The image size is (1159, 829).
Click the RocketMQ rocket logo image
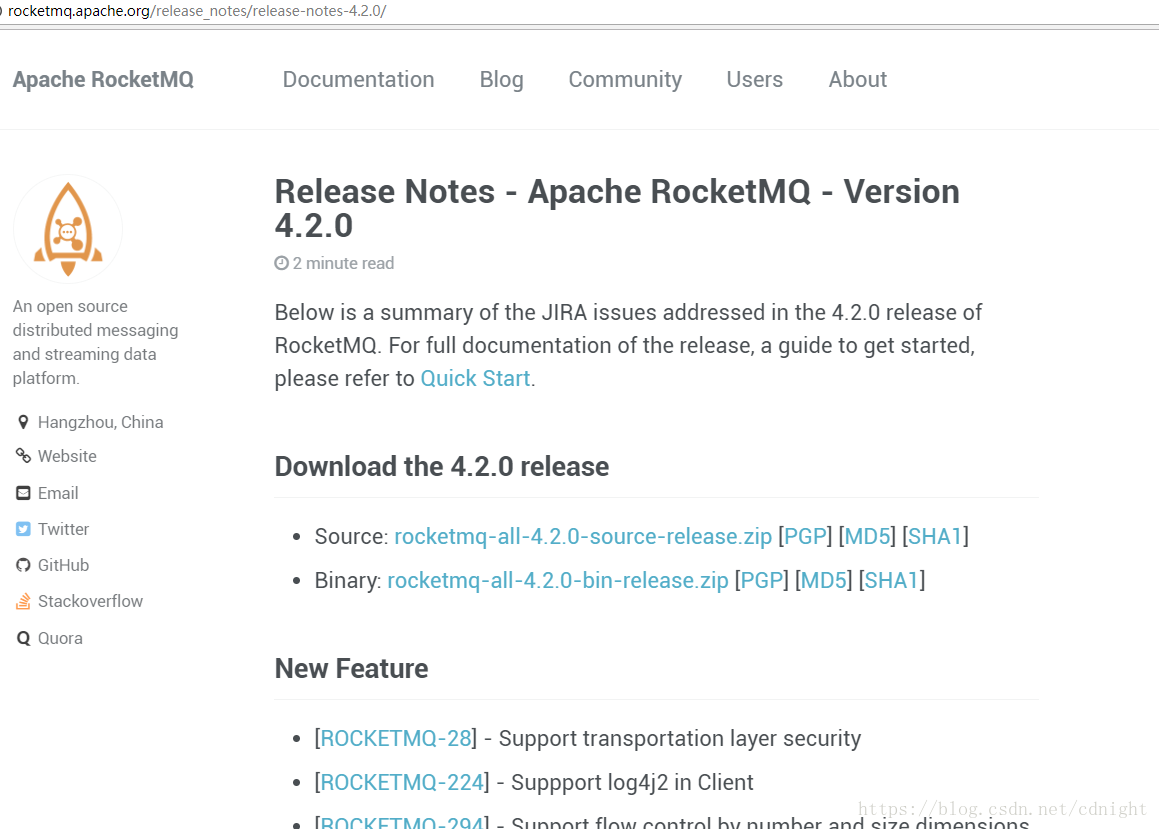(68, 229)
